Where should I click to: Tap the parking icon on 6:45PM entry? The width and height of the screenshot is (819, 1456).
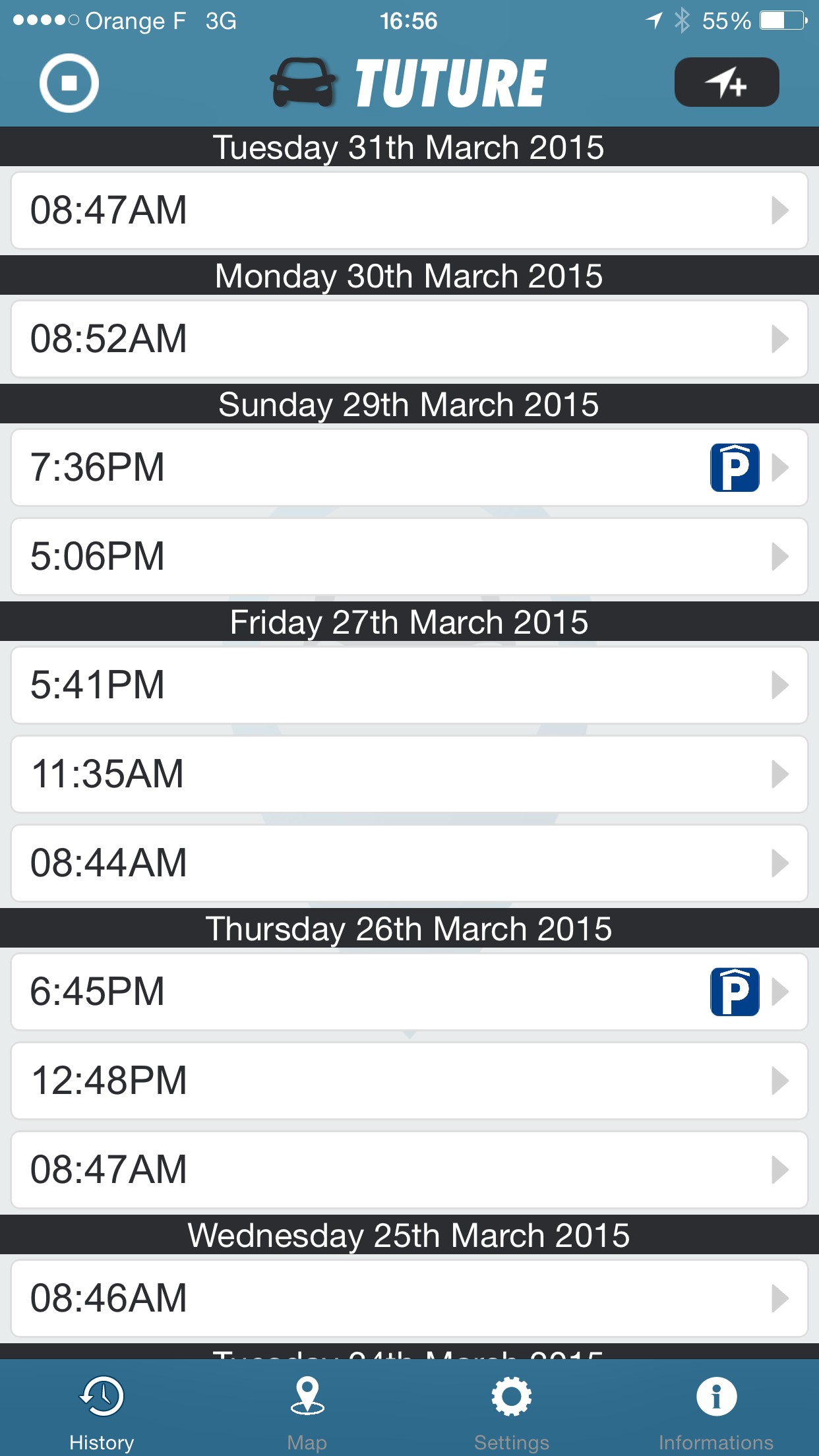tap(734, 992)
